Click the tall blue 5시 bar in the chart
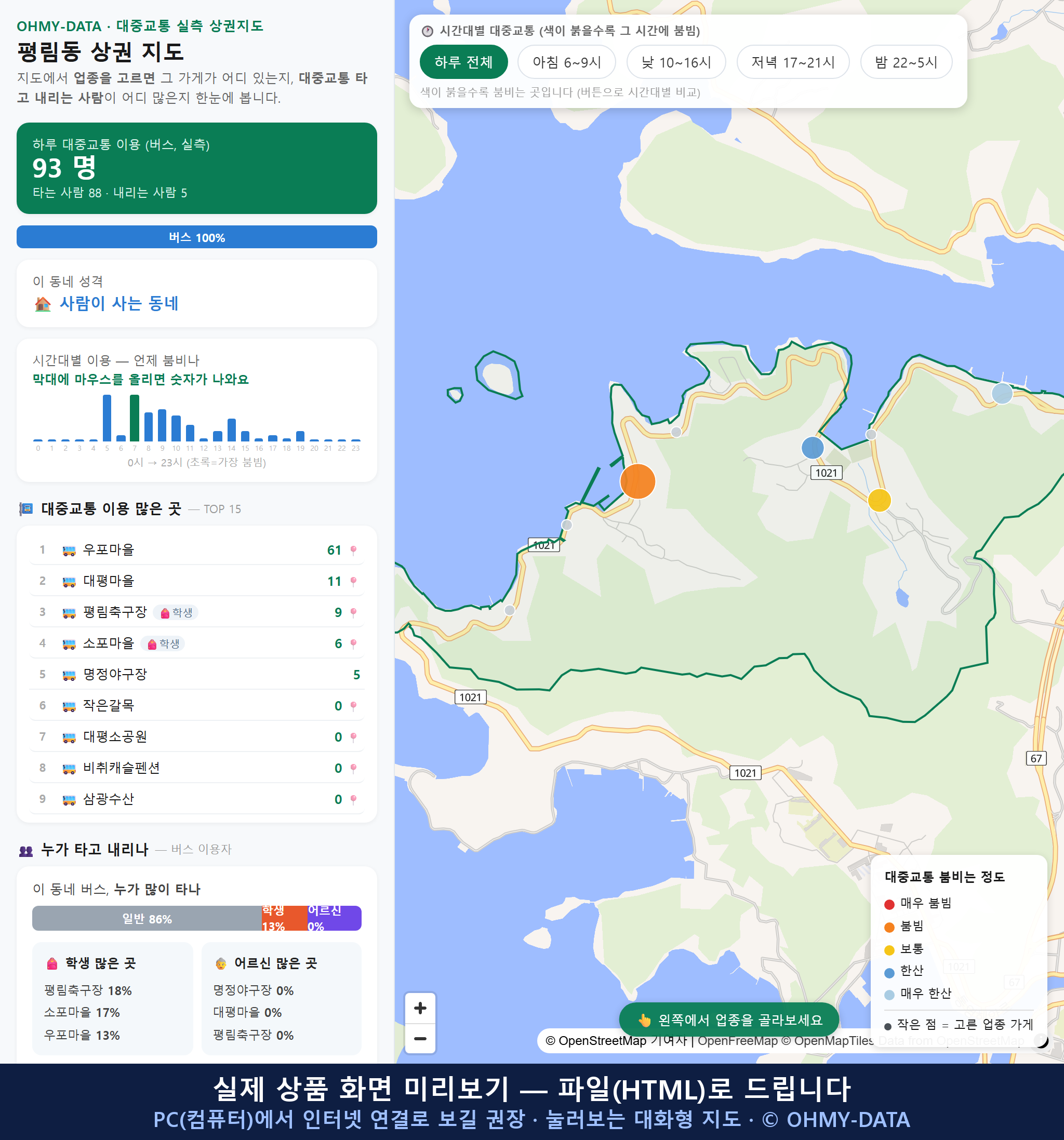The height and width of the screenshot is (1140, 1064). (x=107, y=418)
